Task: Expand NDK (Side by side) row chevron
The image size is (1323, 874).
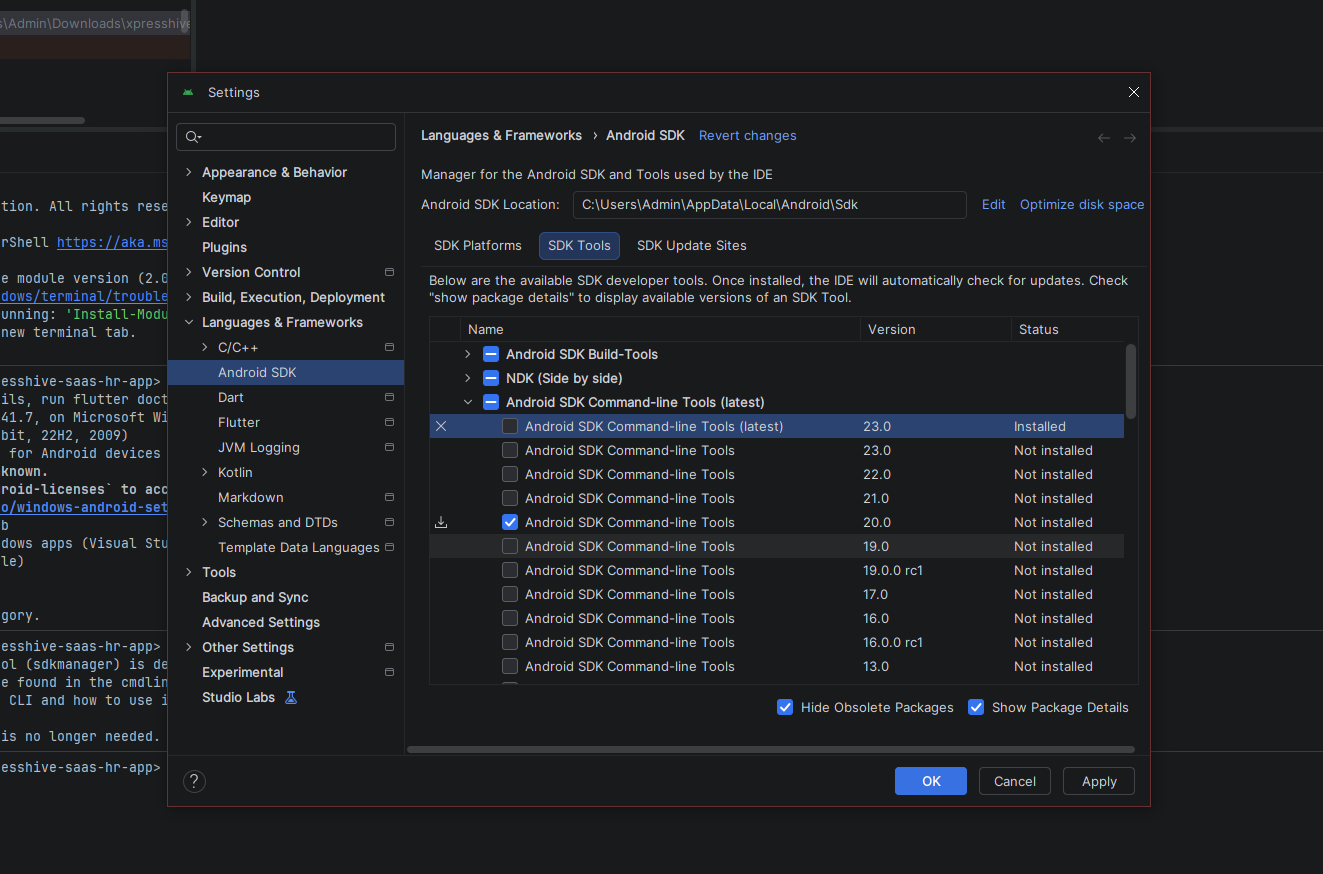Action: (x=468, y=378)
